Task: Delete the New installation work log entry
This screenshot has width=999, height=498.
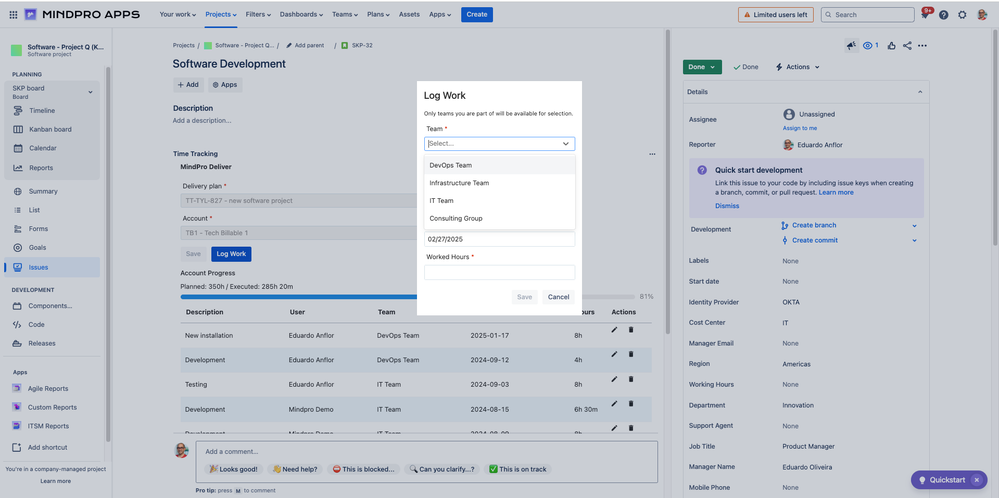Action: 631,329
